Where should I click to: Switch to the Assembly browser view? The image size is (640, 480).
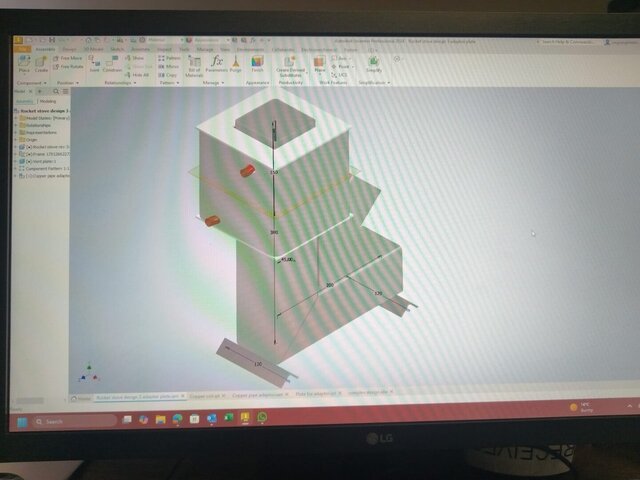pyautogui.click(x=24, y=101)
